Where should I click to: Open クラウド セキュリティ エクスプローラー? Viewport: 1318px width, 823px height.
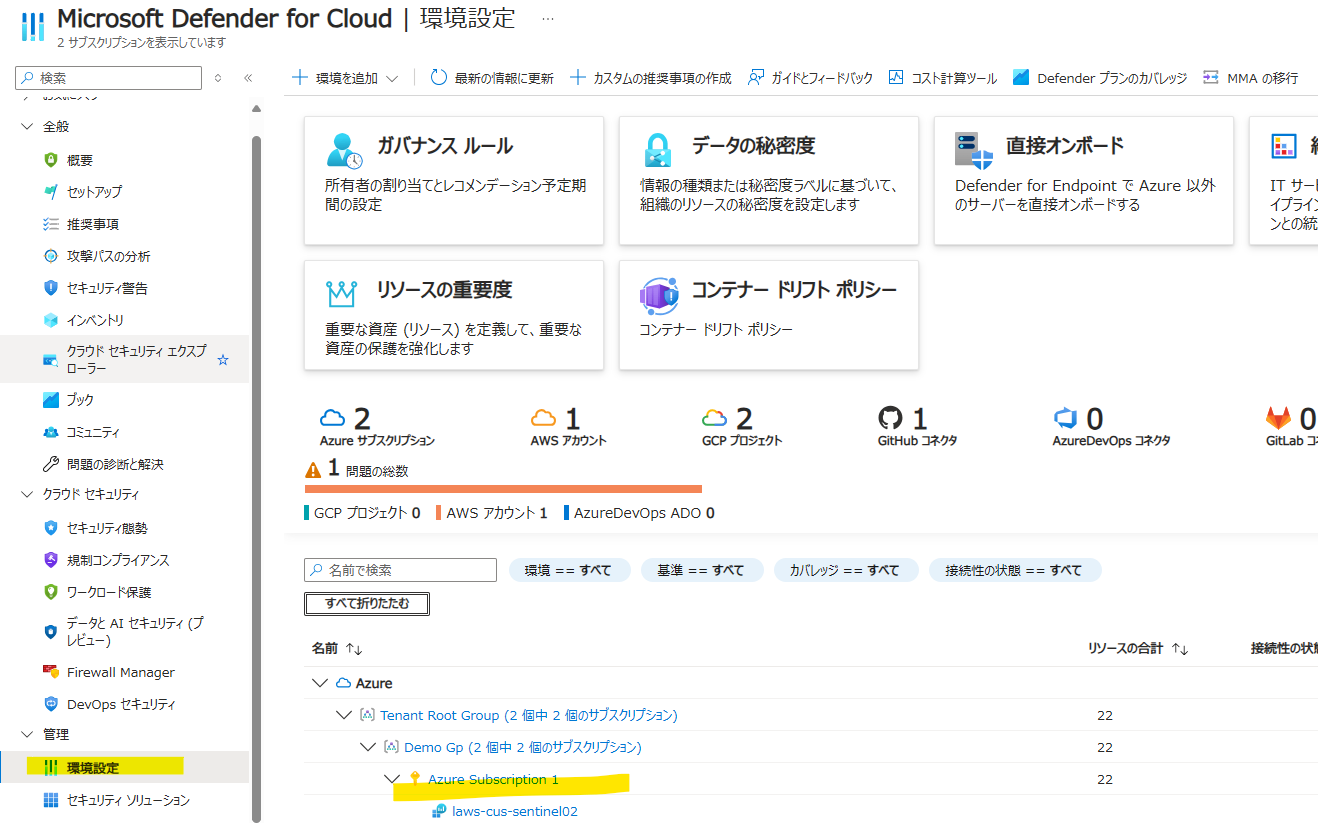coord(136,359)
